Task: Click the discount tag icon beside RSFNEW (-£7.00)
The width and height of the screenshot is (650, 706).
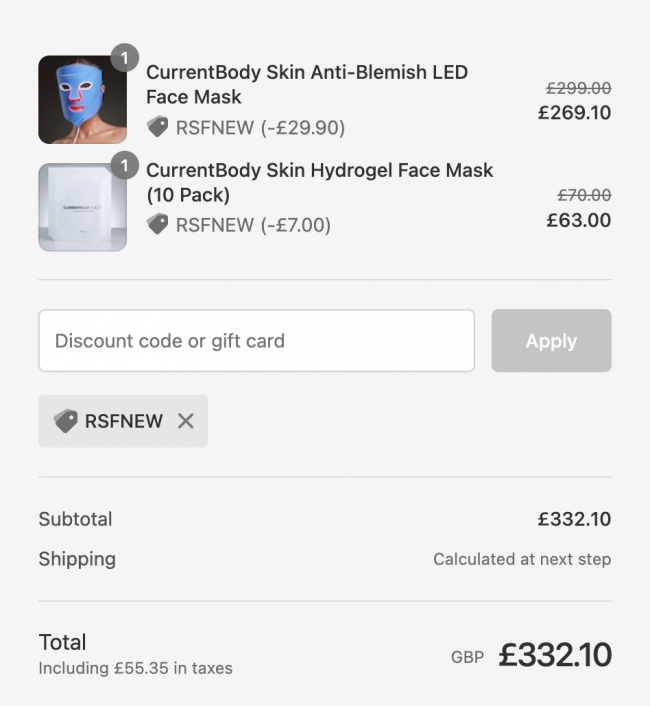Action: coord(158,225)
